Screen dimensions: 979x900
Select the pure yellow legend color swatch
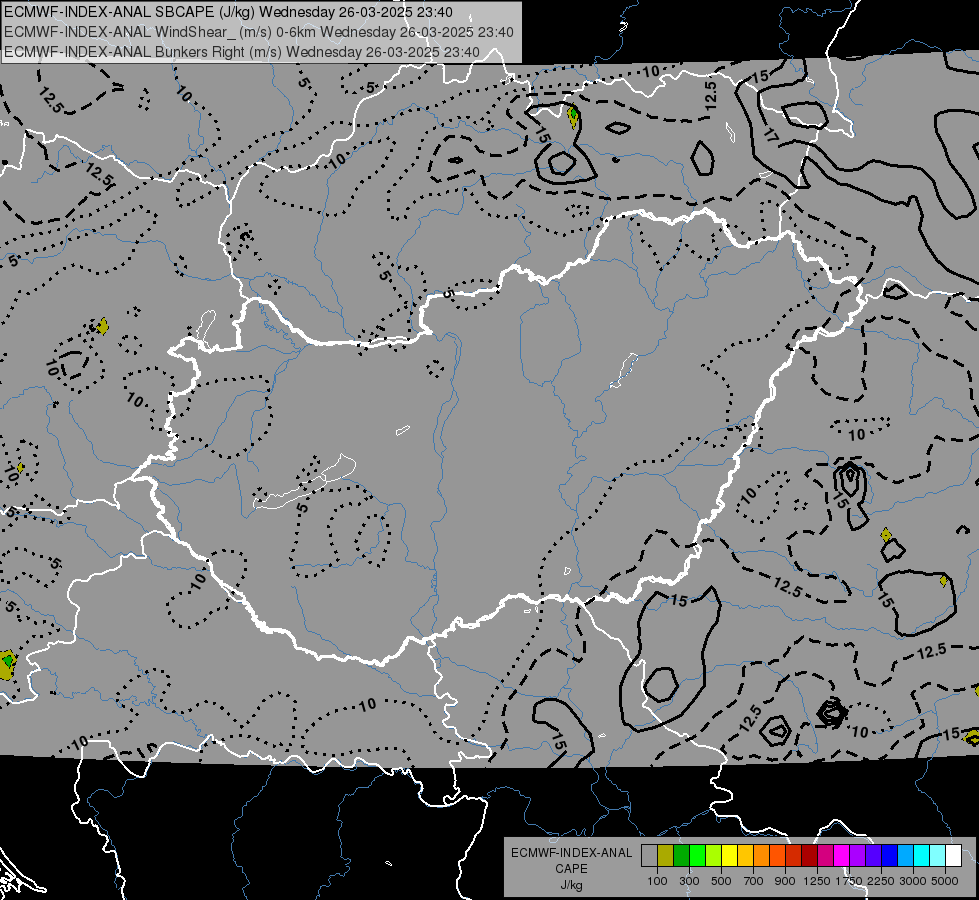click(729, 855)
